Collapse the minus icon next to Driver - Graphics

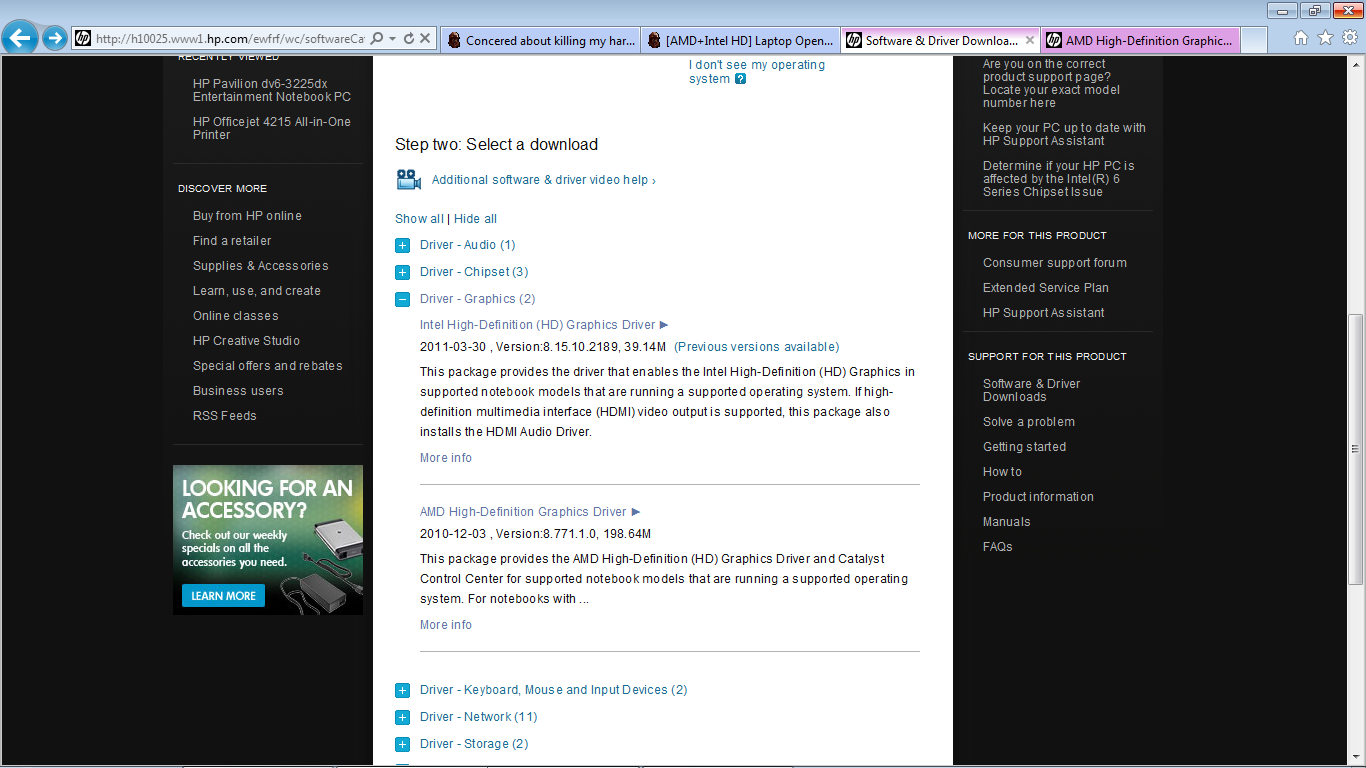pos(402,299)
